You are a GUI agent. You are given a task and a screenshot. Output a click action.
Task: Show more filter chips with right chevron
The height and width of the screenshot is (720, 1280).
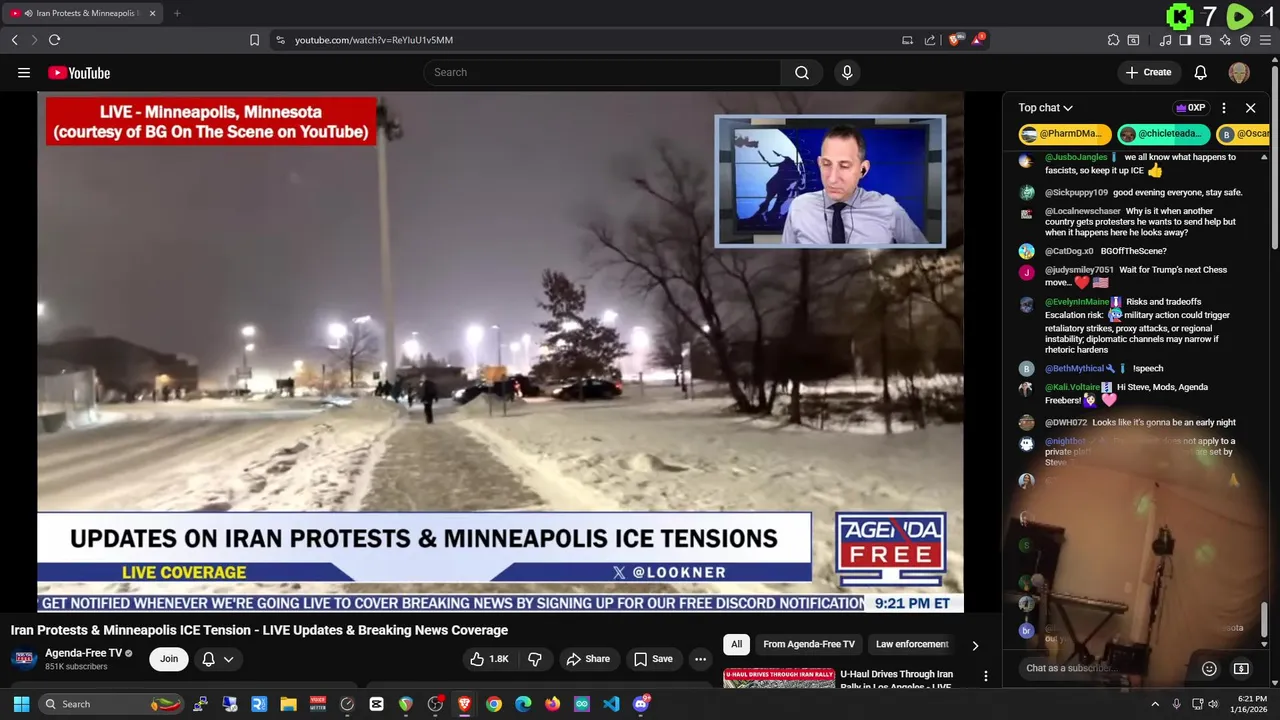pyautogui.click(x=975, y=645)
